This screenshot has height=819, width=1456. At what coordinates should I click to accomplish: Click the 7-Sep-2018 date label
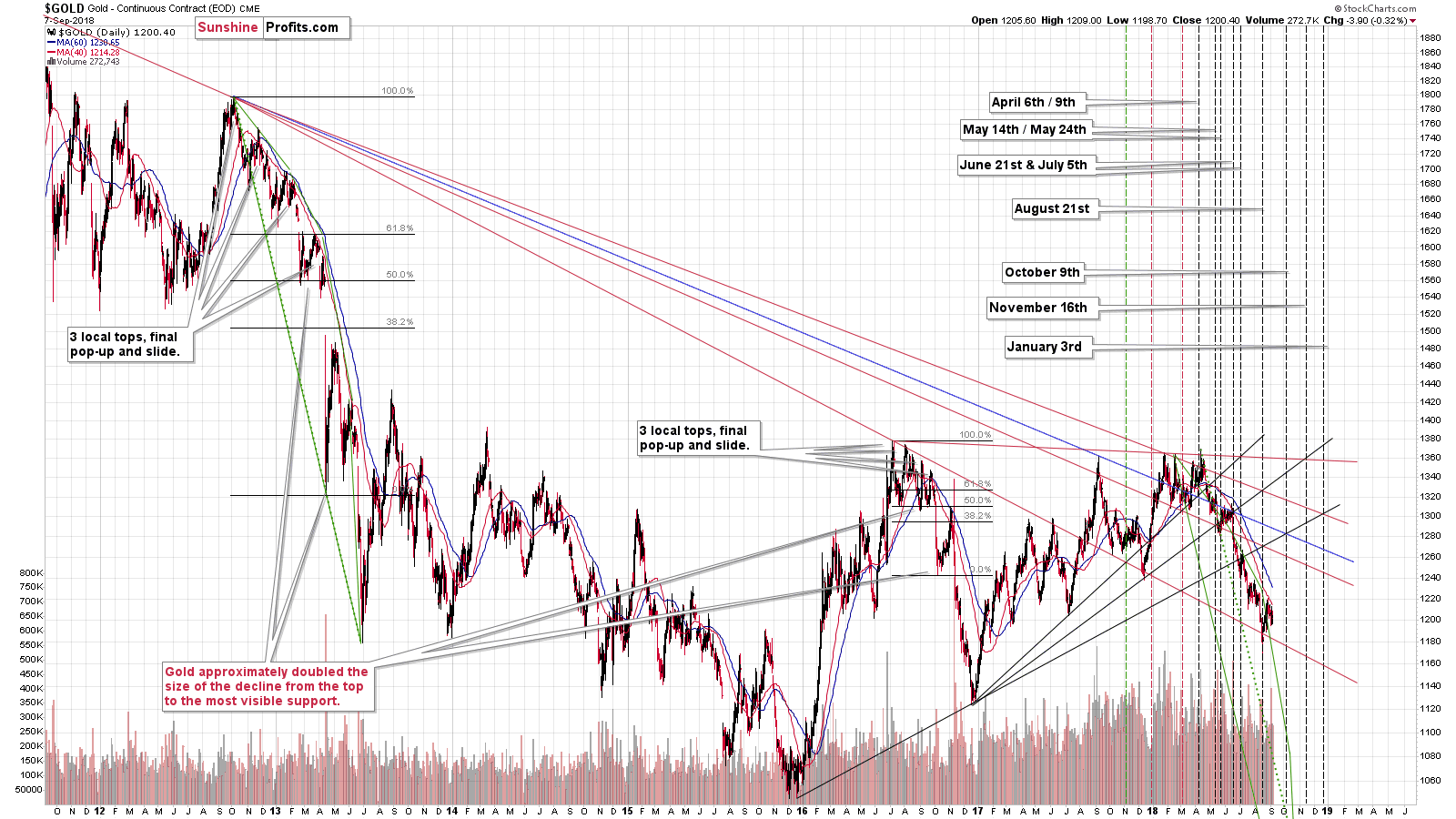tap(69, 20)
